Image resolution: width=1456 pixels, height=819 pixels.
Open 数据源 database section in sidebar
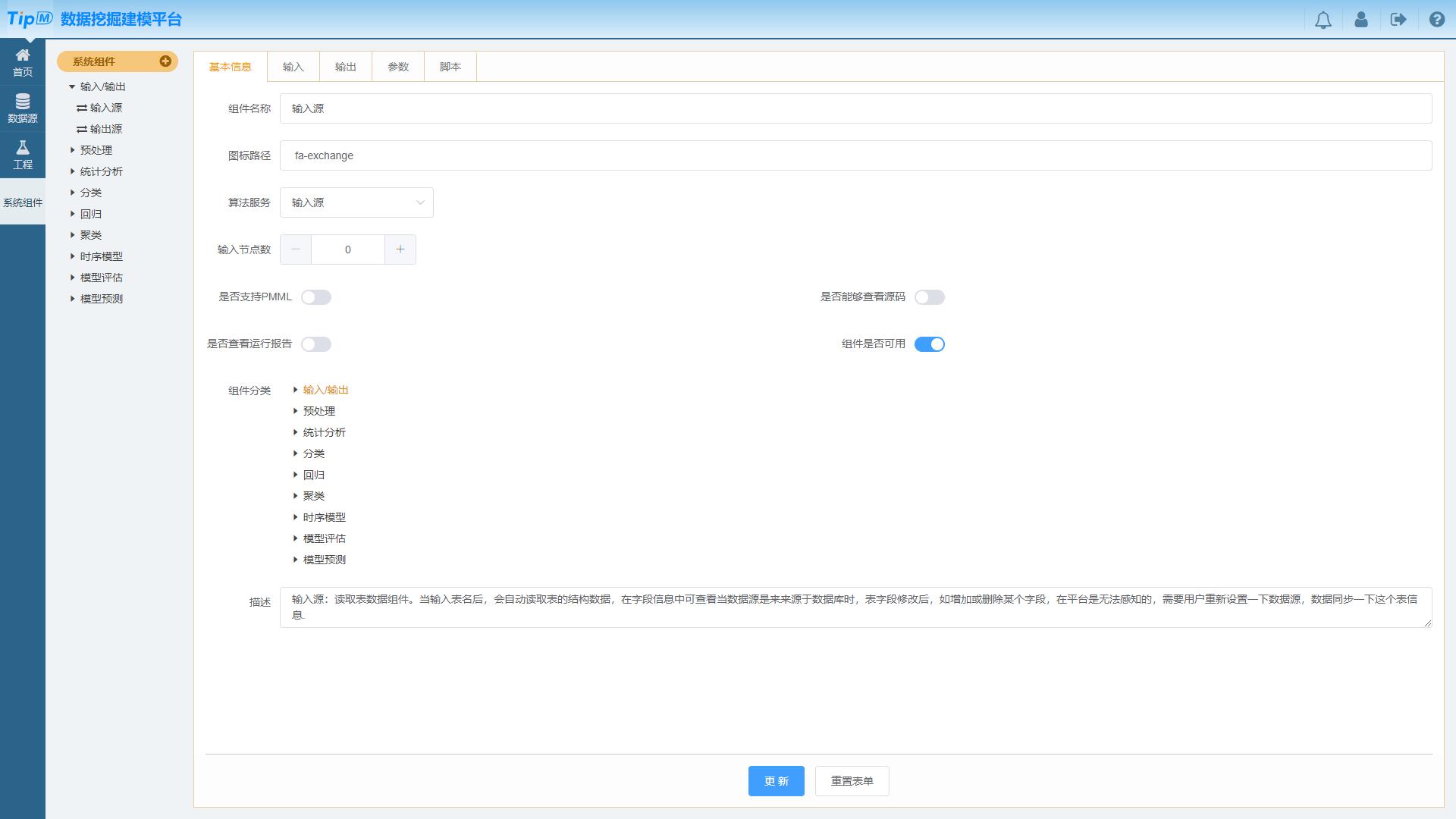[23, 108]
